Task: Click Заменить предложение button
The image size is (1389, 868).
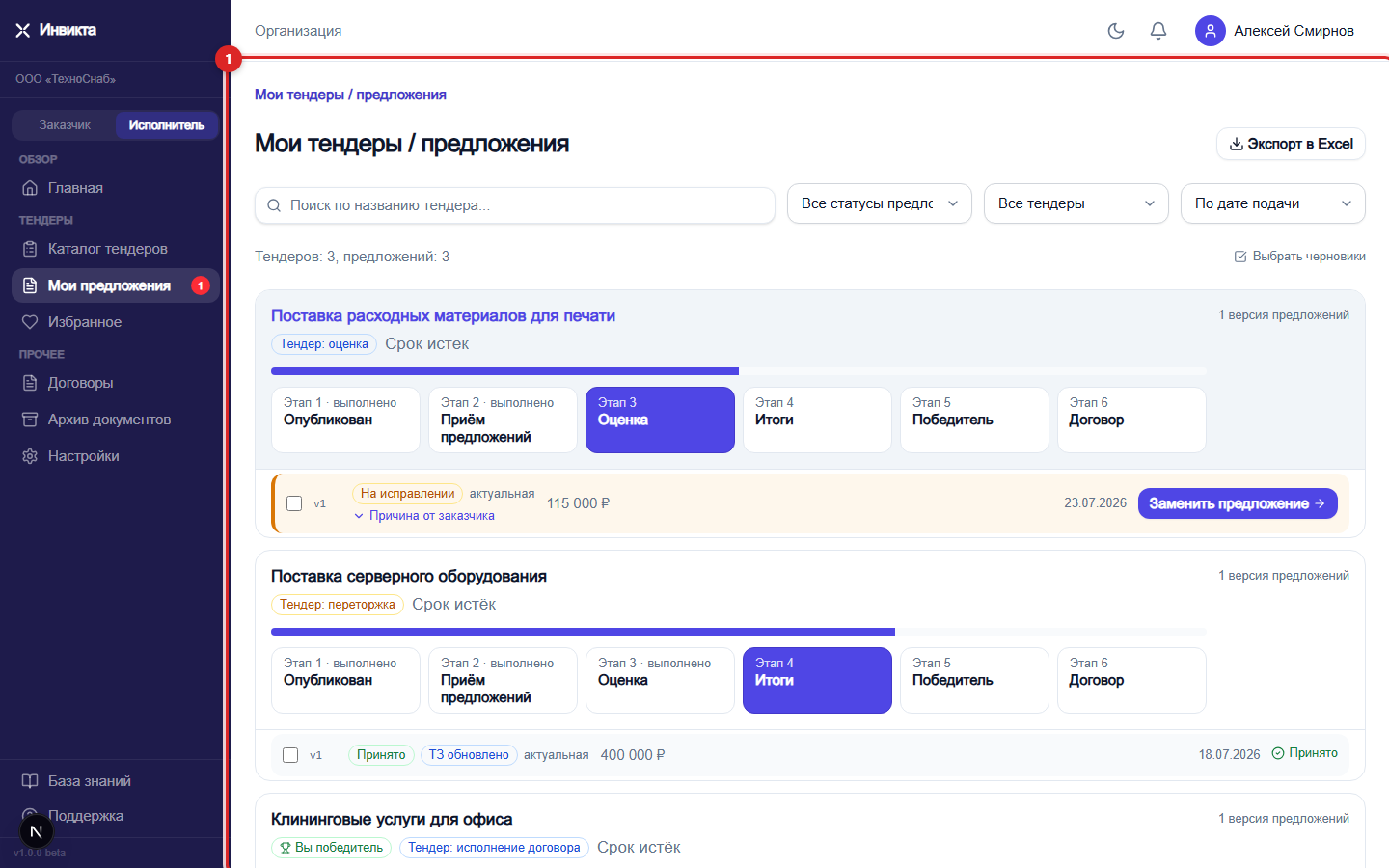Action: 1238,503
